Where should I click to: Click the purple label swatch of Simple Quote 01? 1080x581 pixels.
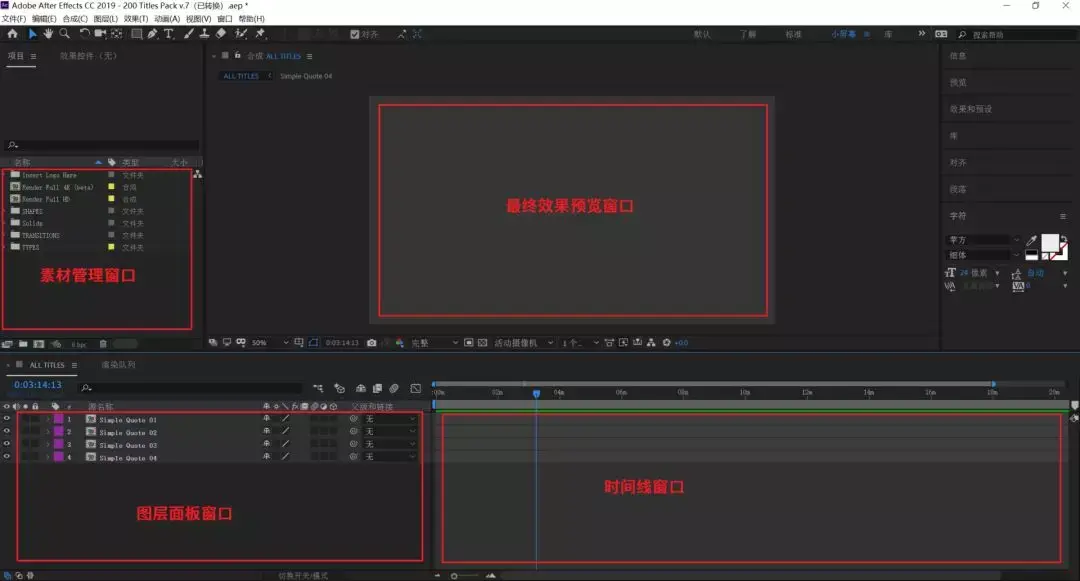59,419
